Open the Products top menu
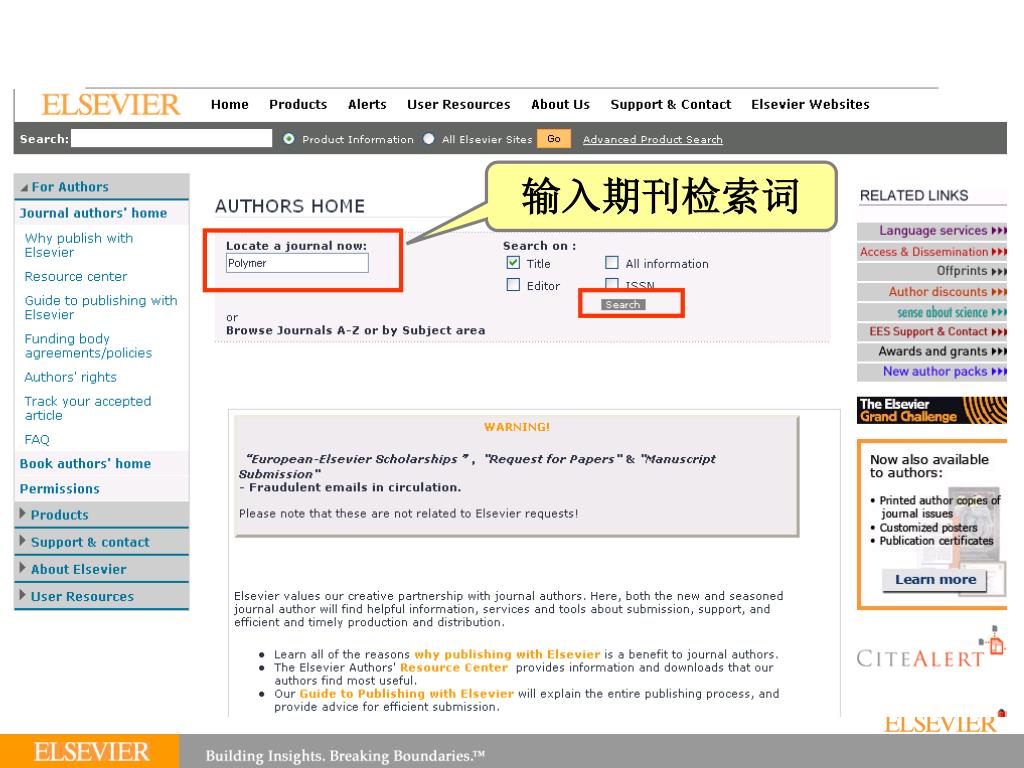The width and height of the screenshot is (1024, 768). click(298, 104)
